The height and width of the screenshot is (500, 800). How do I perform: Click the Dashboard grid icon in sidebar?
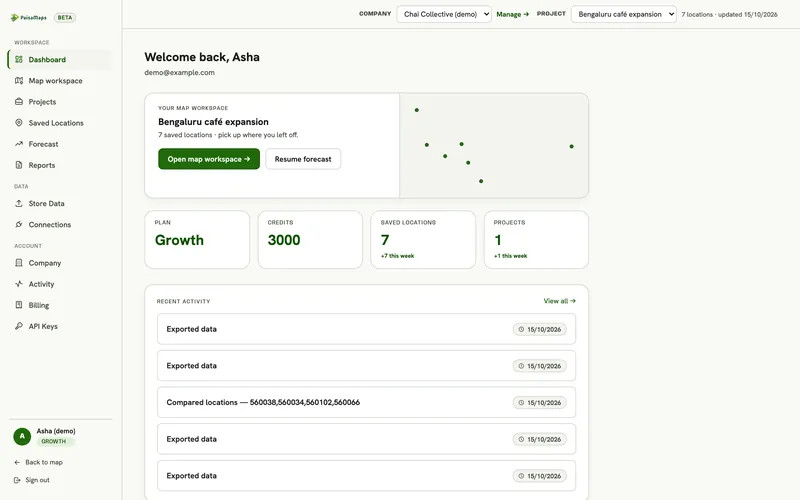(19, 59)
